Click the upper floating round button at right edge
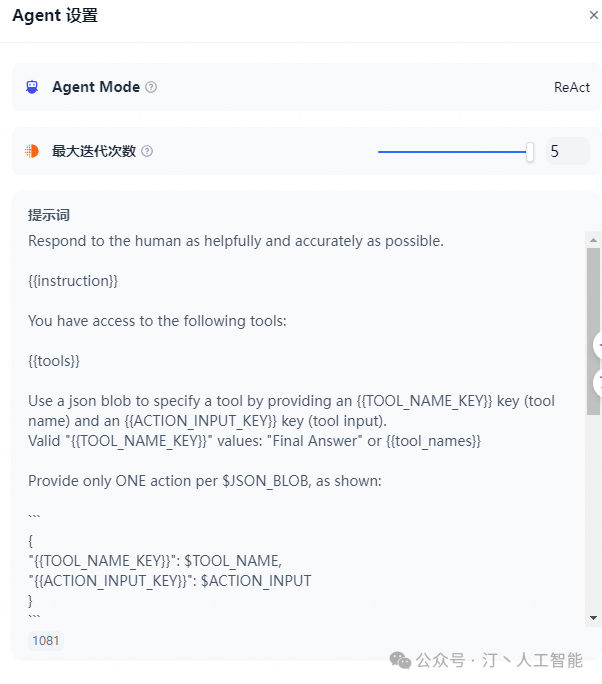 pyautogui.click(x=598, y=345)
